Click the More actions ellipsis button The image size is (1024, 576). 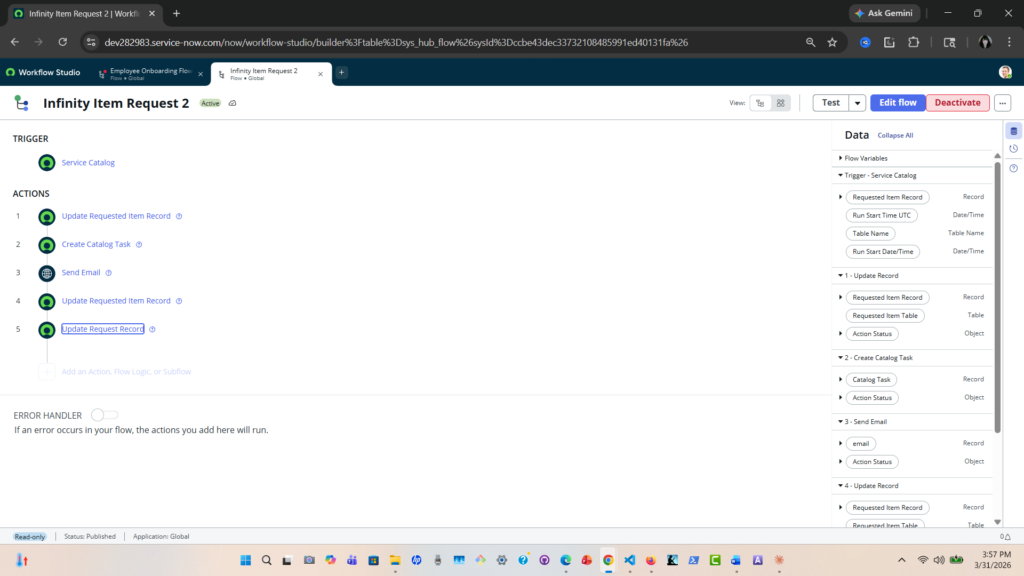click(x=1003, y=103)
